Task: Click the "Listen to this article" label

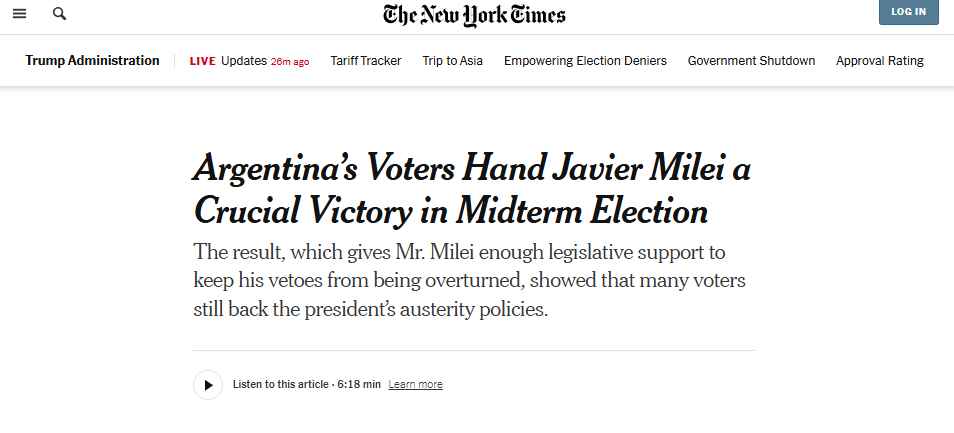Action: pyautogui.click(x=280, y=385)
